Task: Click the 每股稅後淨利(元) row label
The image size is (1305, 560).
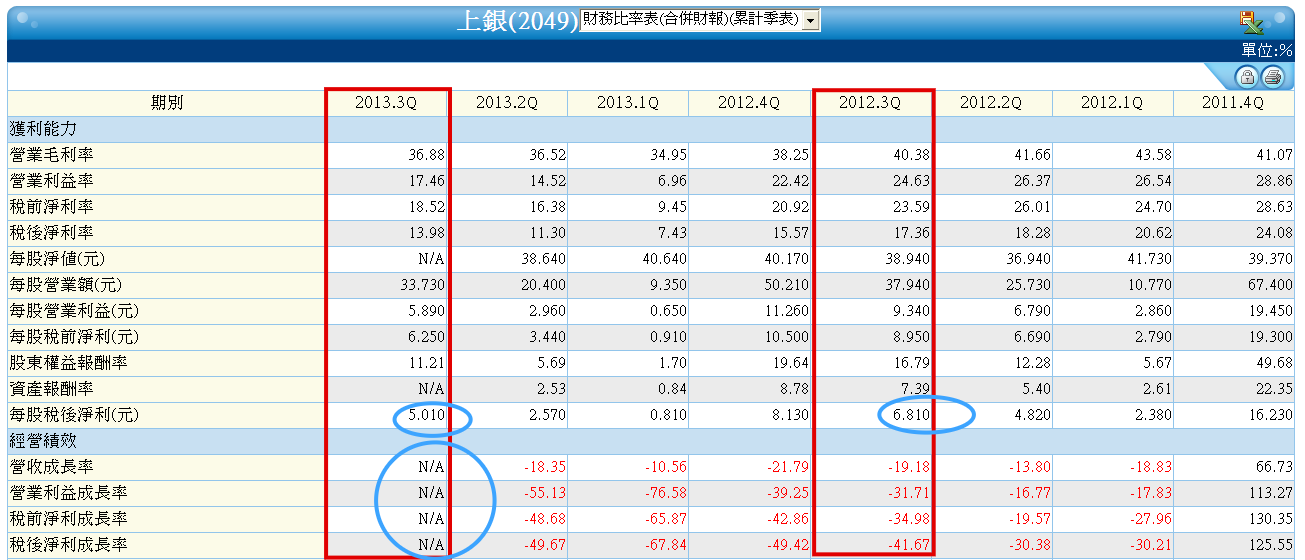Action: [74, 415]
